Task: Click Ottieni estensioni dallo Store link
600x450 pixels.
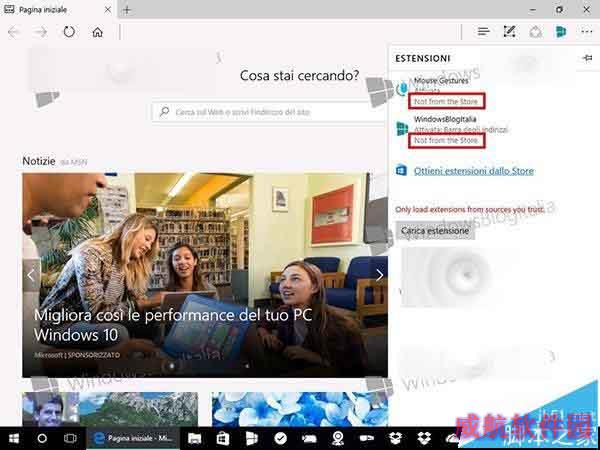Action: (474, 171)
